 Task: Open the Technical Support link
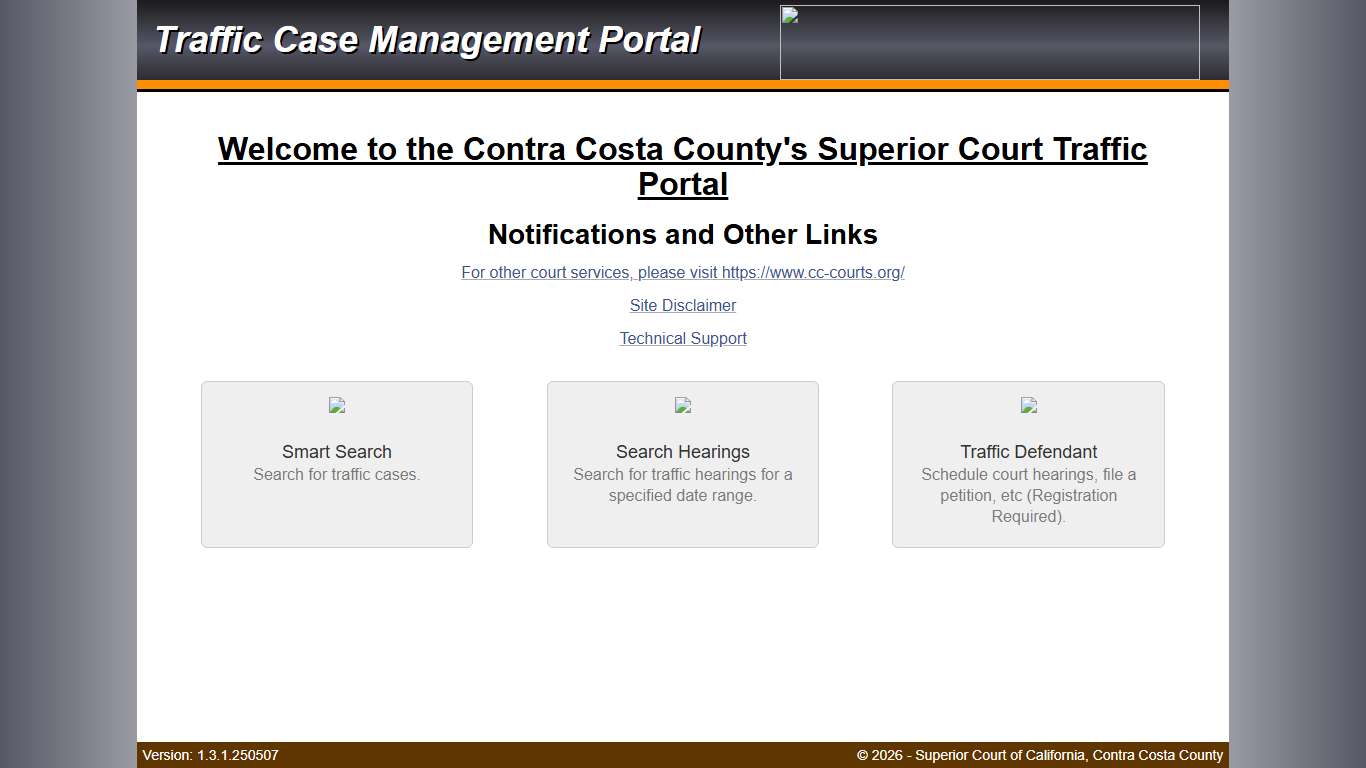pos(683,338)
